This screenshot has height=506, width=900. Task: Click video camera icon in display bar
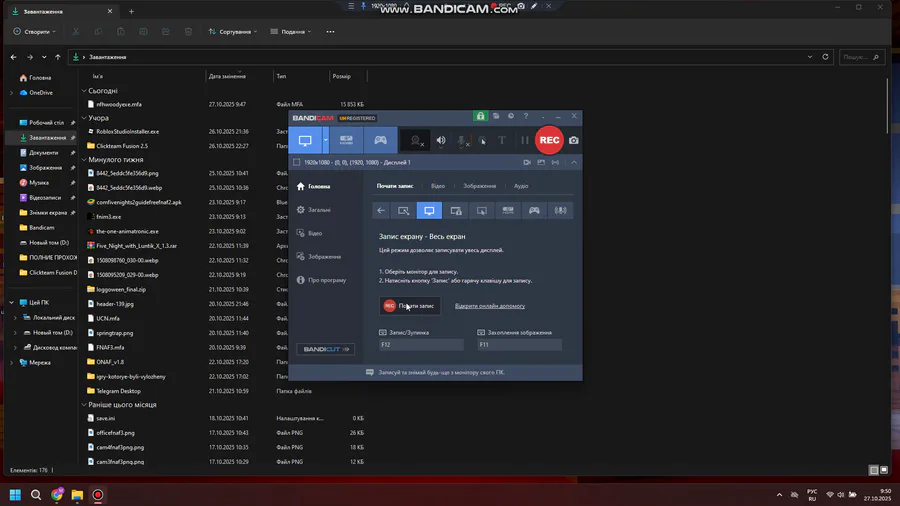point(527,162)
